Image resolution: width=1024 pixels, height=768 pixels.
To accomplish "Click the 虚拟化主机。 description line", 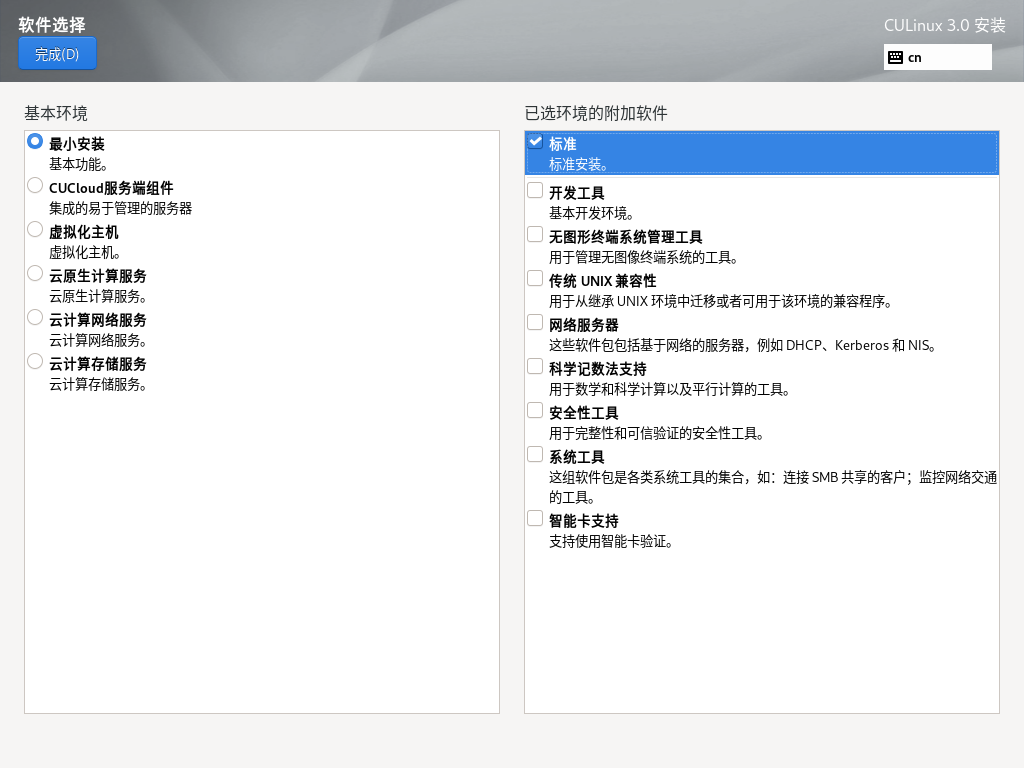I will [85, 252].
